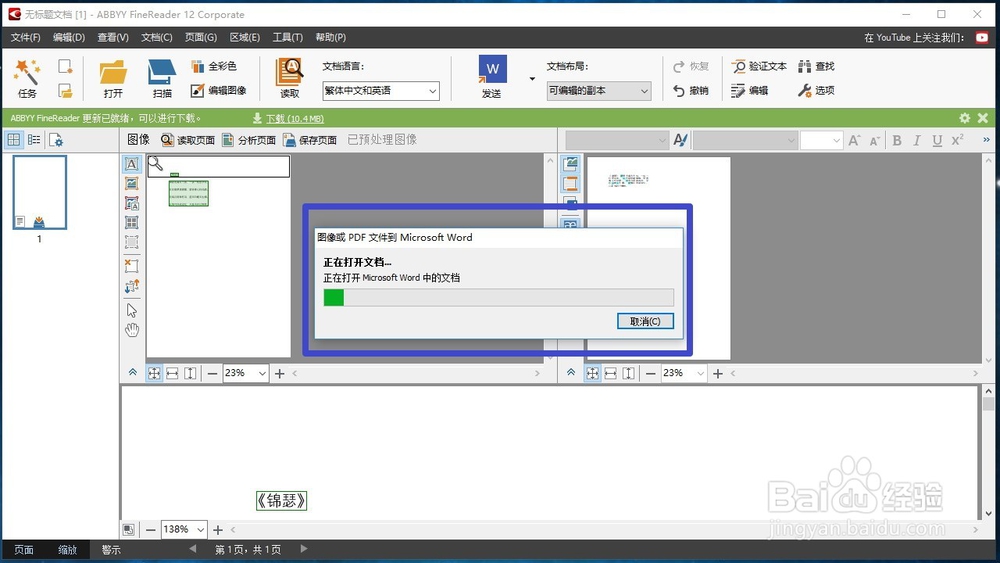This screenshot has width=1000, height=563.
Task: Toggle underline formatting
Action: click(937, 140)
